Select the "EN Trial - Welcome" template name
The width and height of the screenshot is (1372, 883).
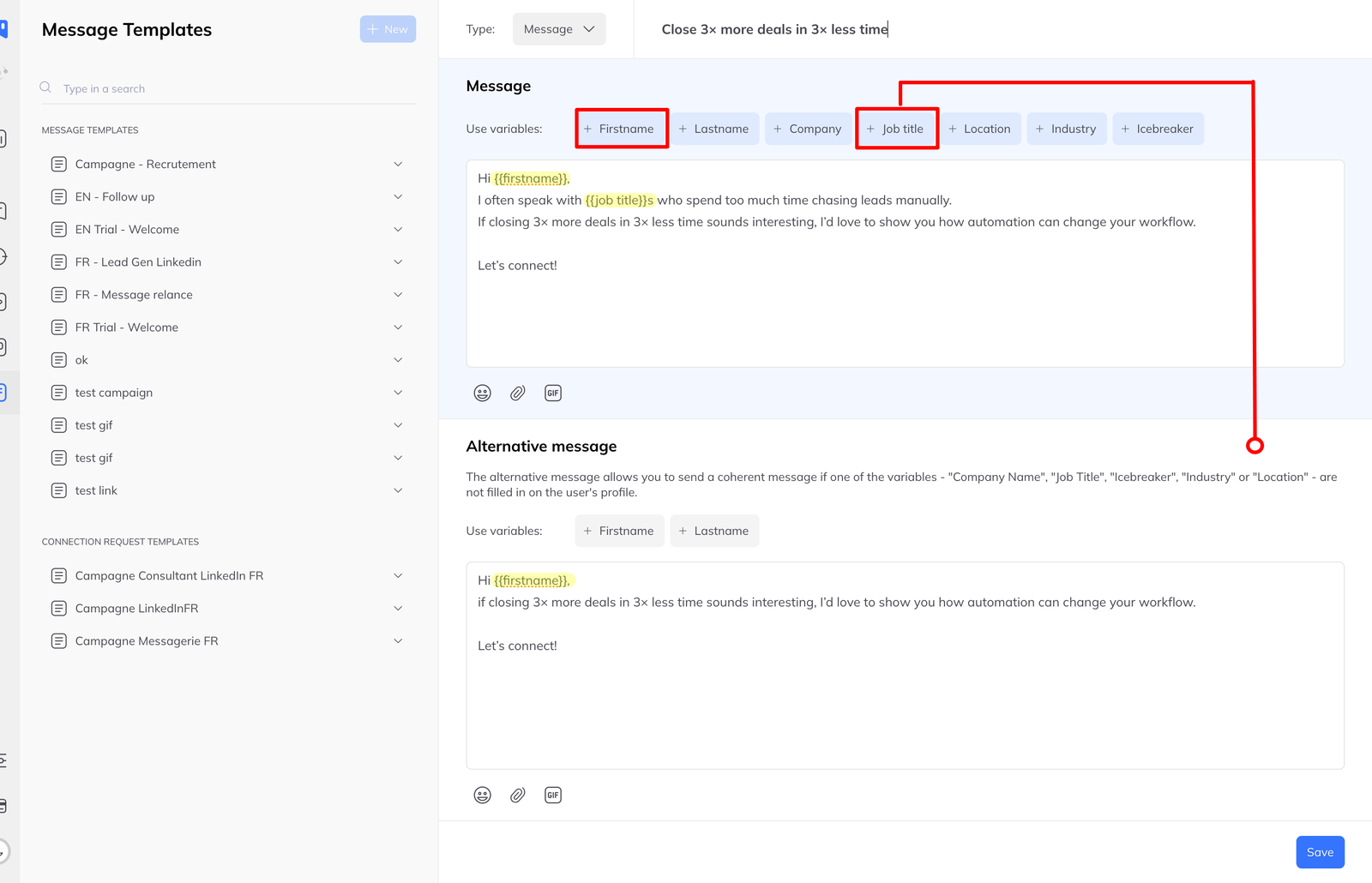click(x=127, y=229)
